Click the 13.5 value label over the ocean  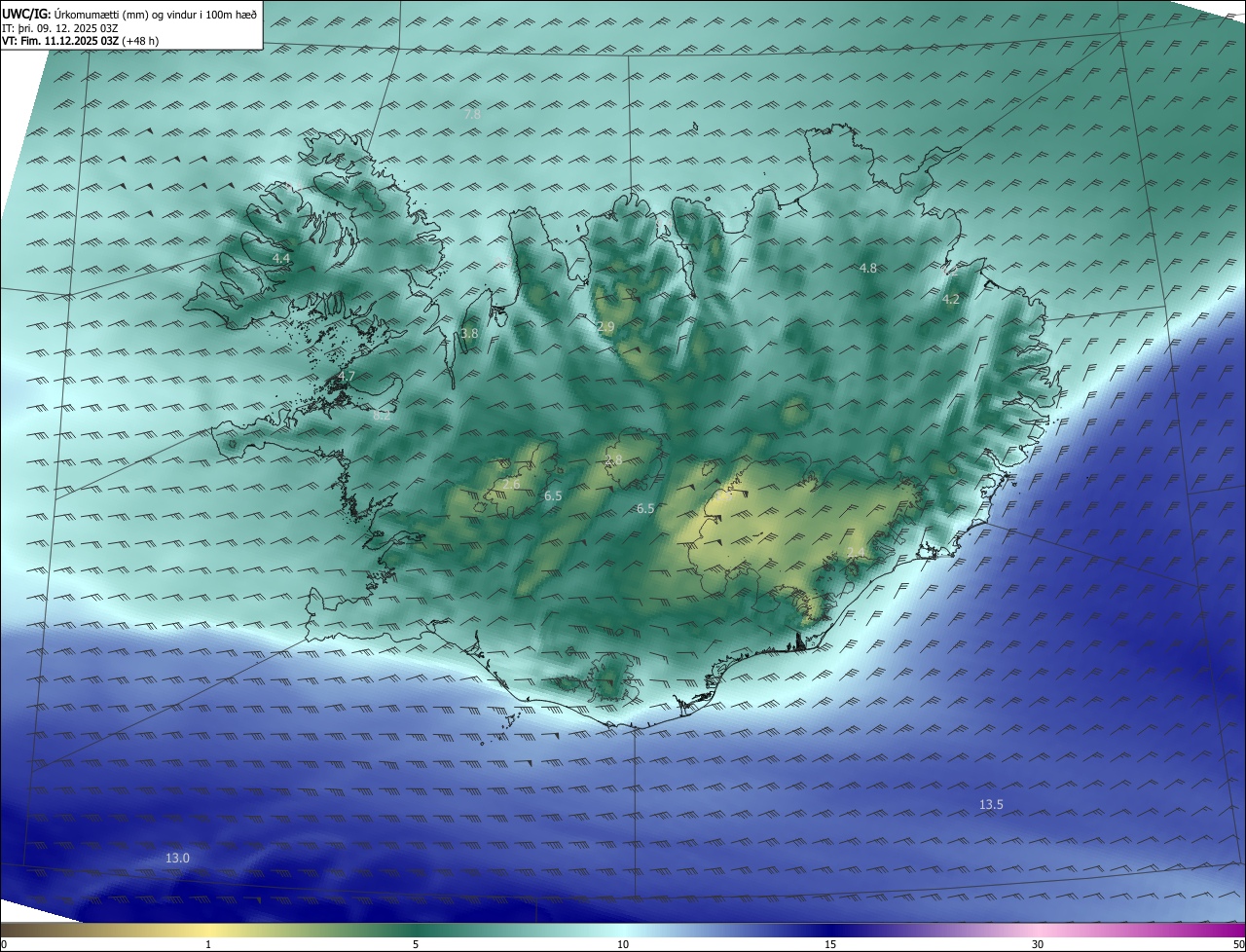click(991, 804)
